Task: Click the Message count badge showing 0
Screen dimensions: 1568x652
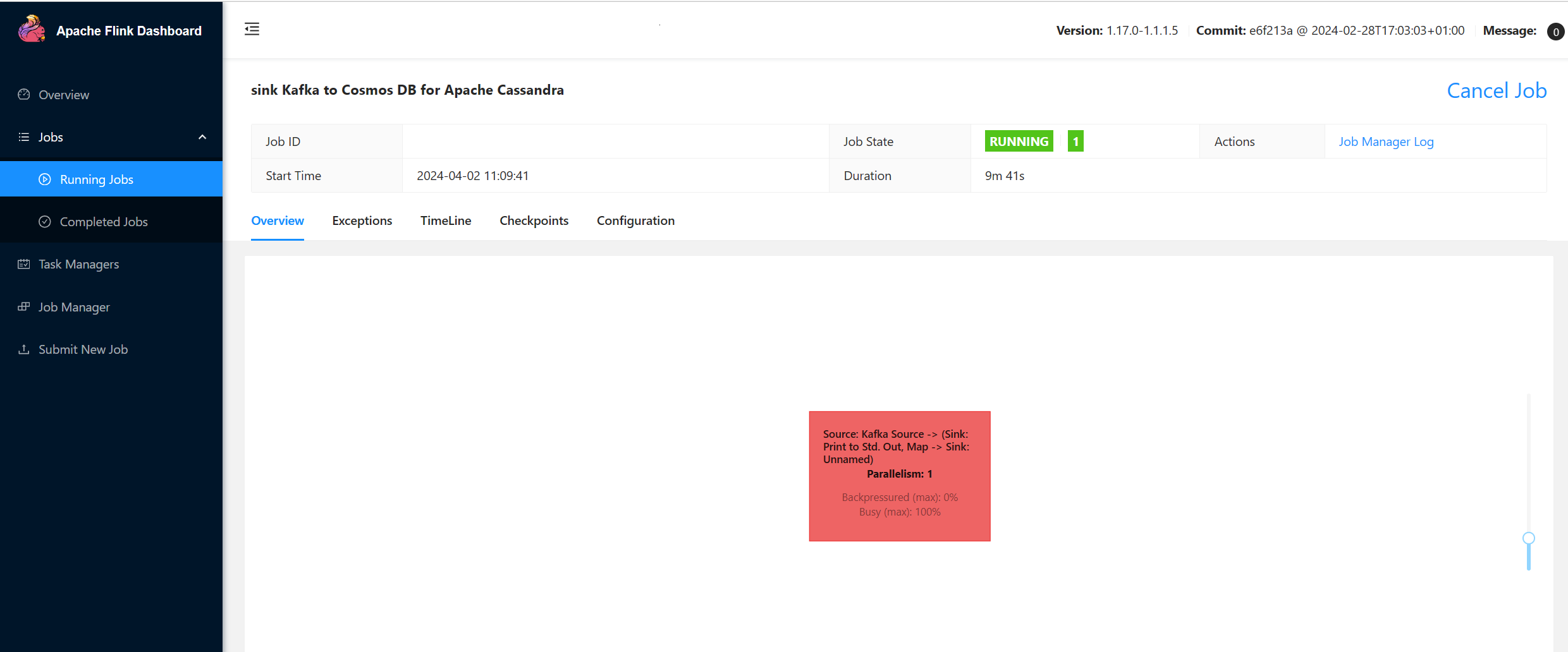Action: pyautogui.click(x=1555, y=32)
